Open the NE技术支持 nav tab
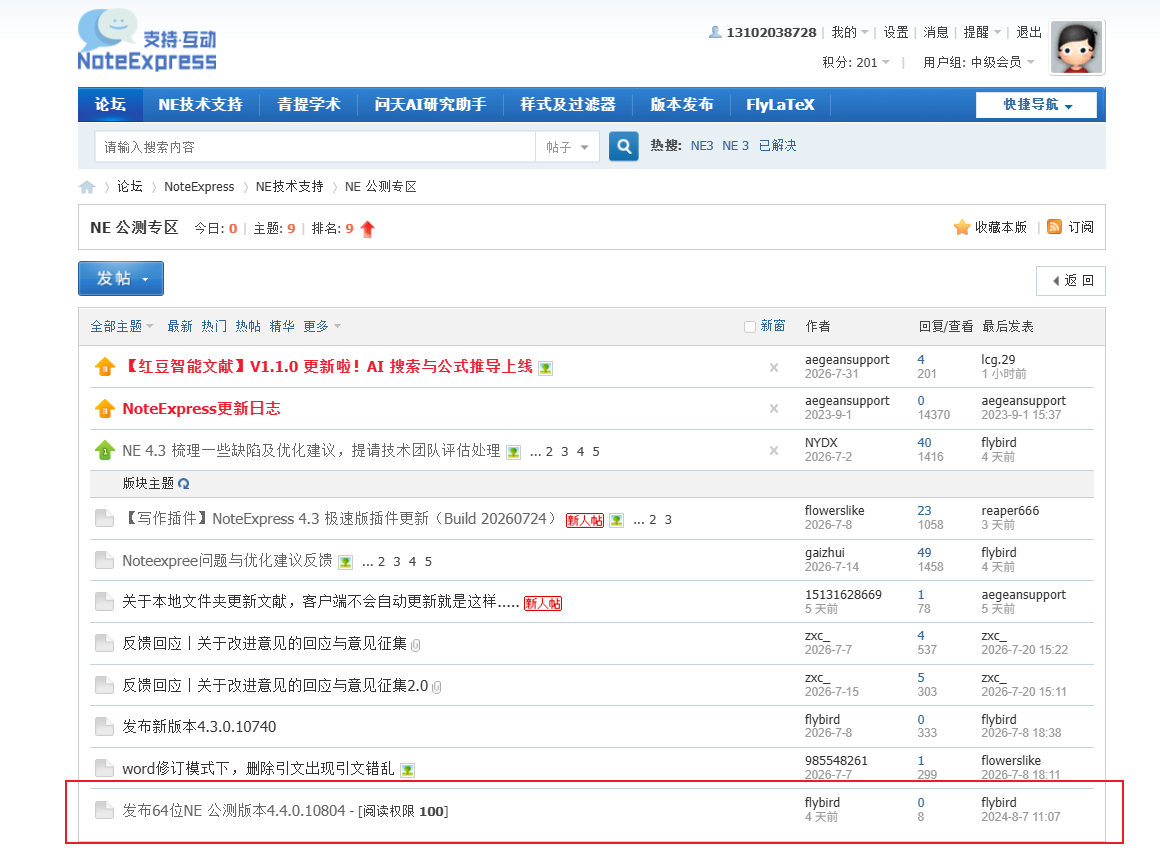The width and height of the screenshot is (1160, 852). pos(200,105)
